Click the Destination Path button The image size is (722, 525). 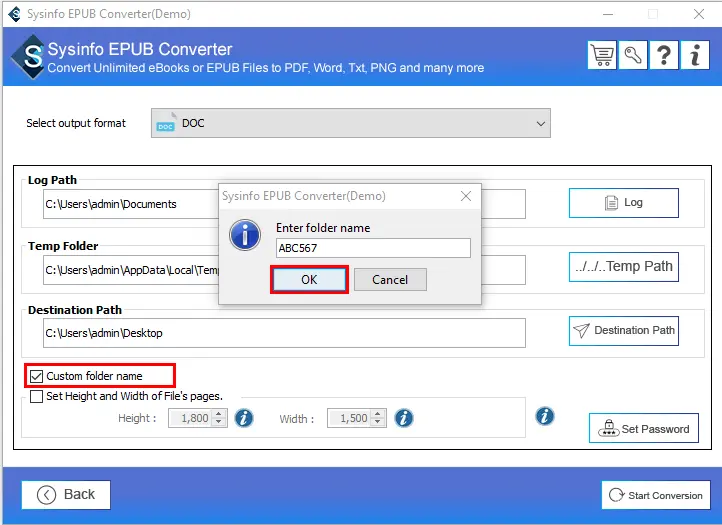(623, 331)
